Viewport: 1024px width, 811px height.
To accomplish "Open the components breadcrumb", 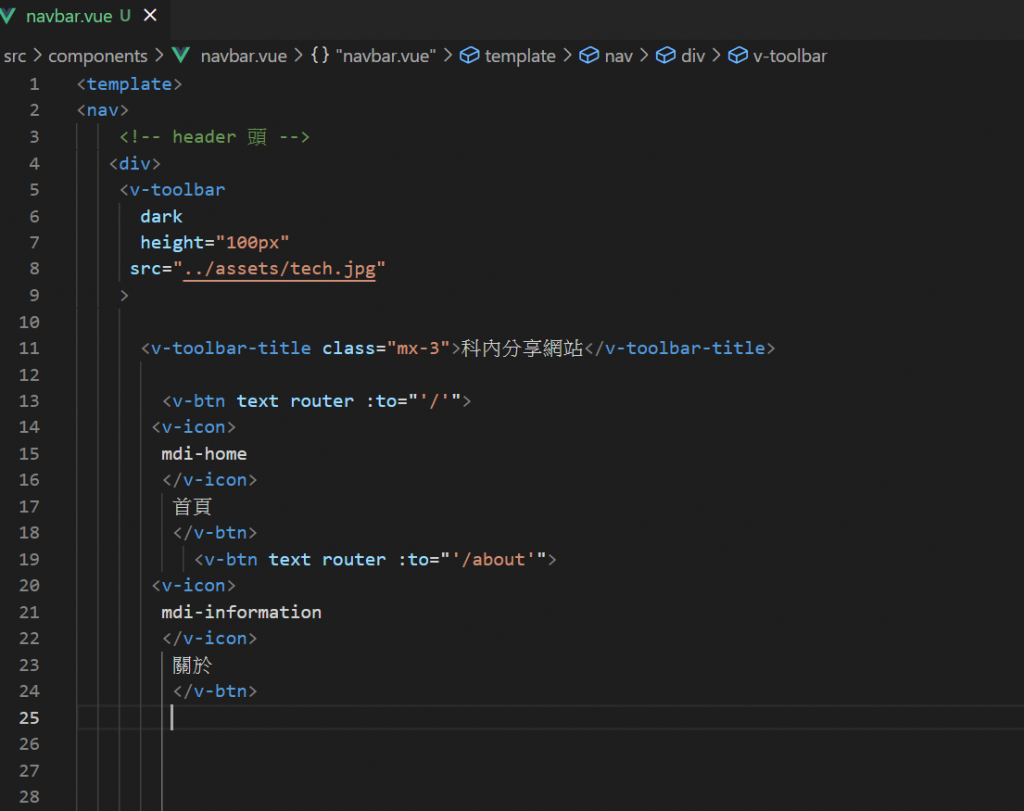I will point(98,56).
